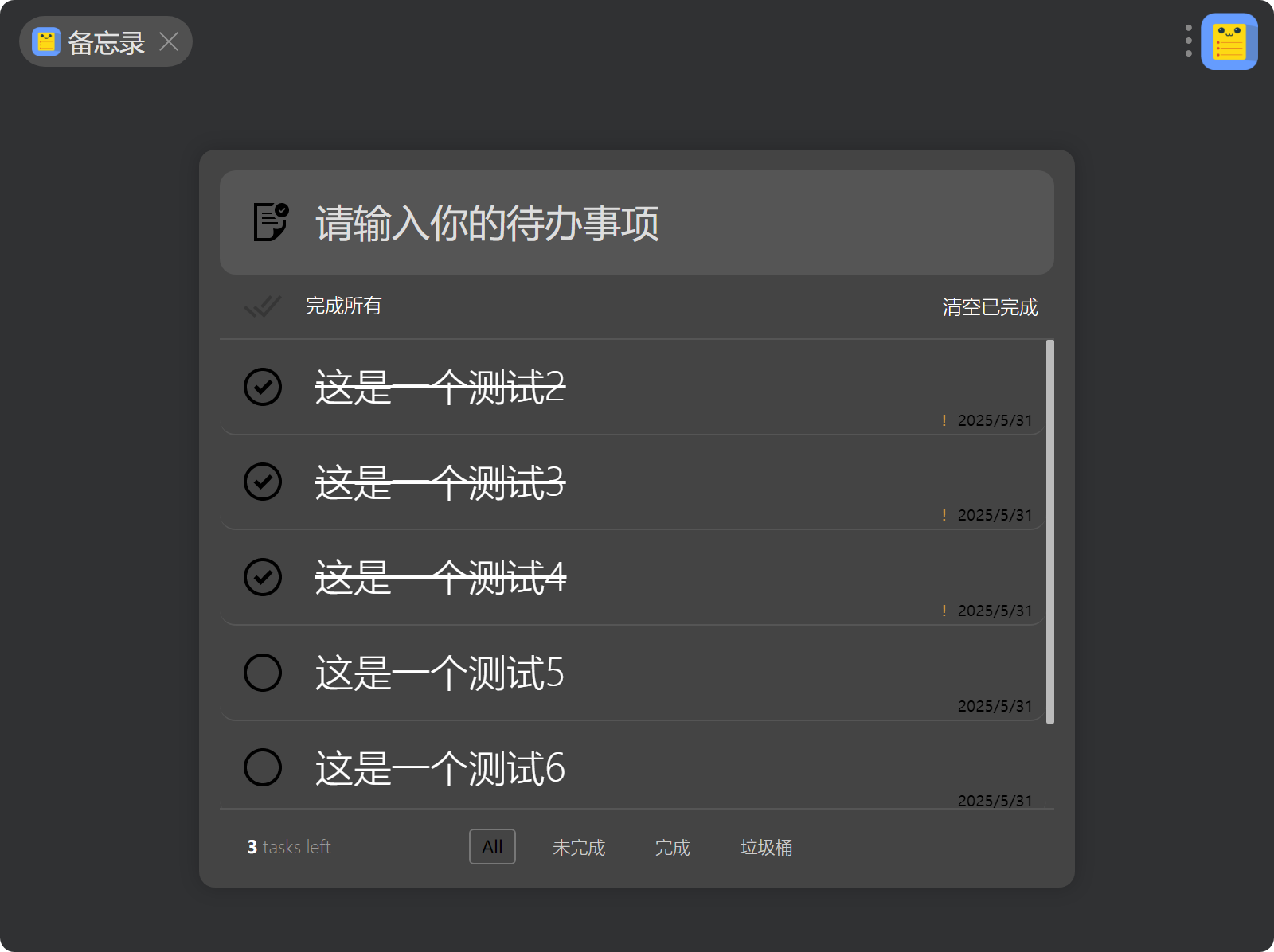
Task: Click the 完成所有 label
Action: (x=343, y=306)
